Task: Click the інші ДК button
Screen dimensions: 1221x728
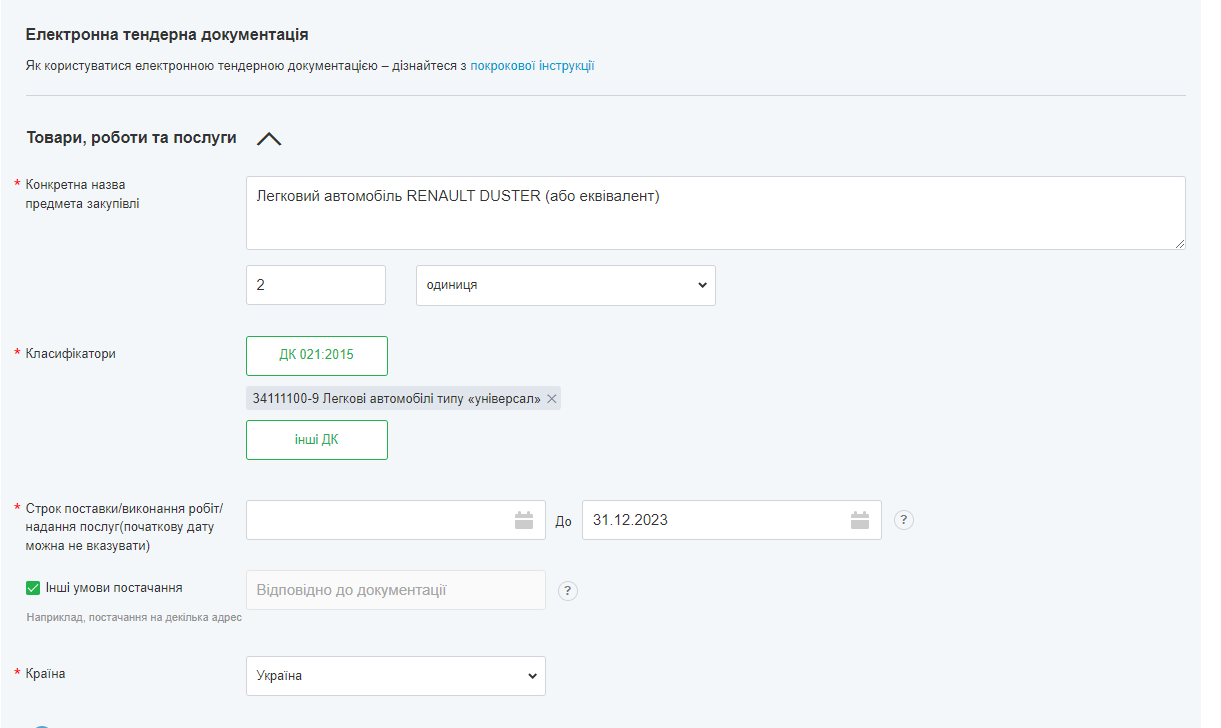Action: point(317,440)
